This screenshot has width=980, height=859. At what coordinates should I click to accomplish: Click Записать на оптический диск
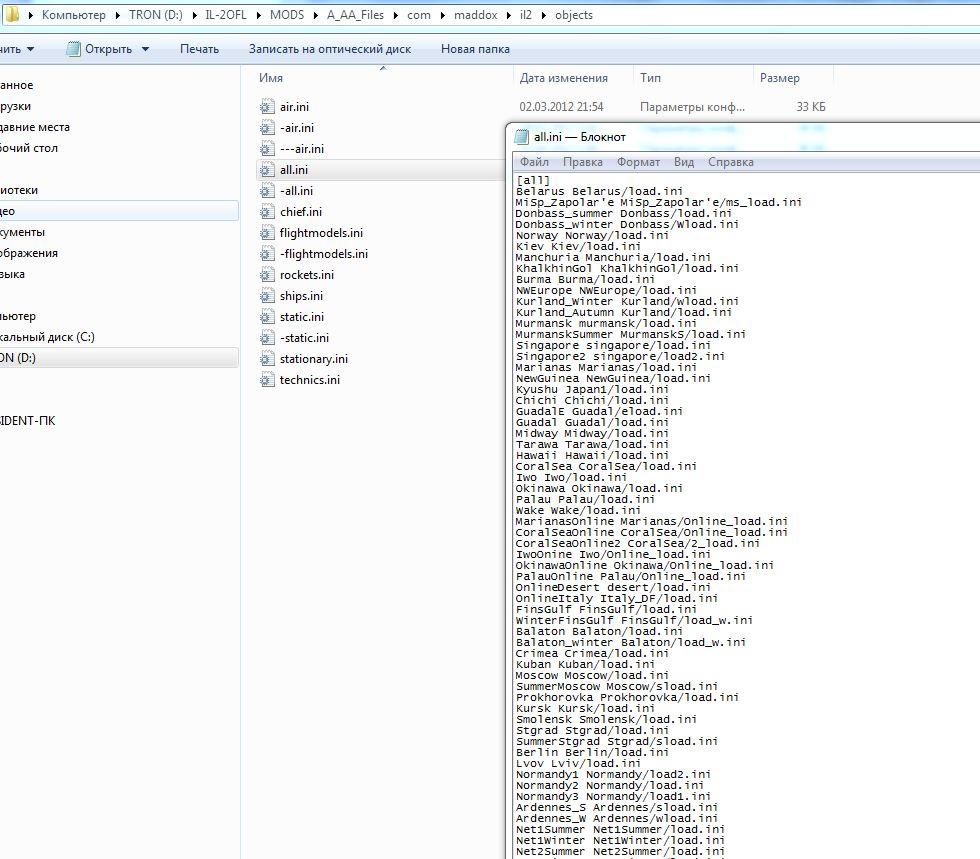point(330,49)
